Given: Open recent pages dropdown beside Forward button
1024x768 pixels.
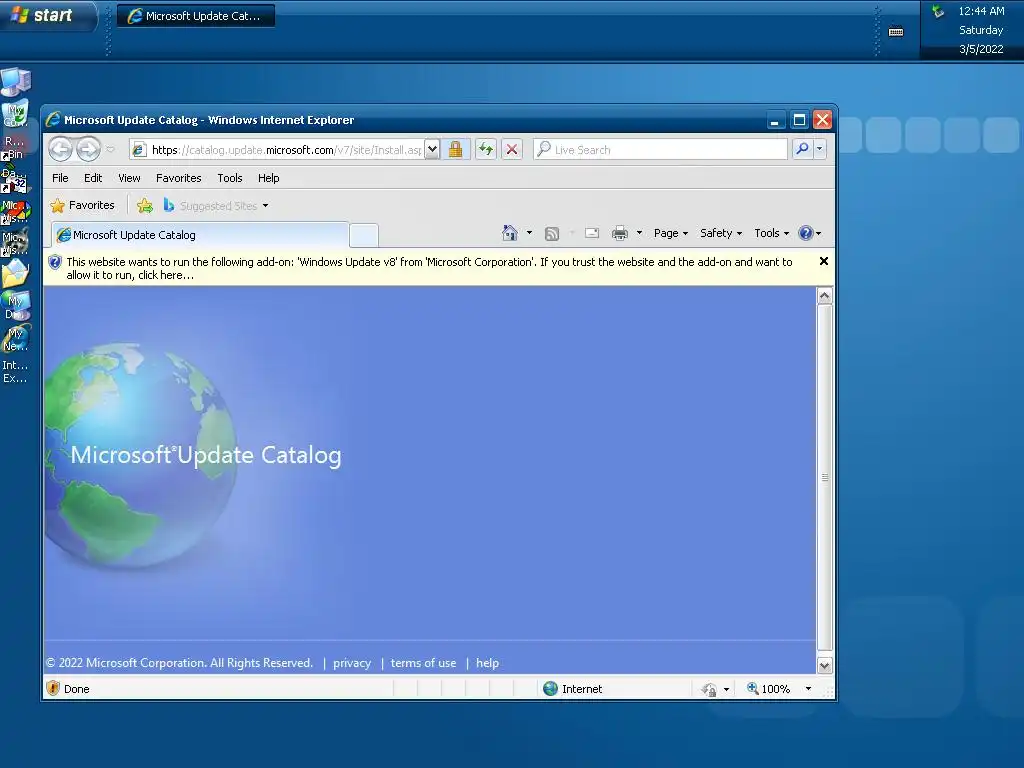Looking at the screenshot, I should click(110, 150).
